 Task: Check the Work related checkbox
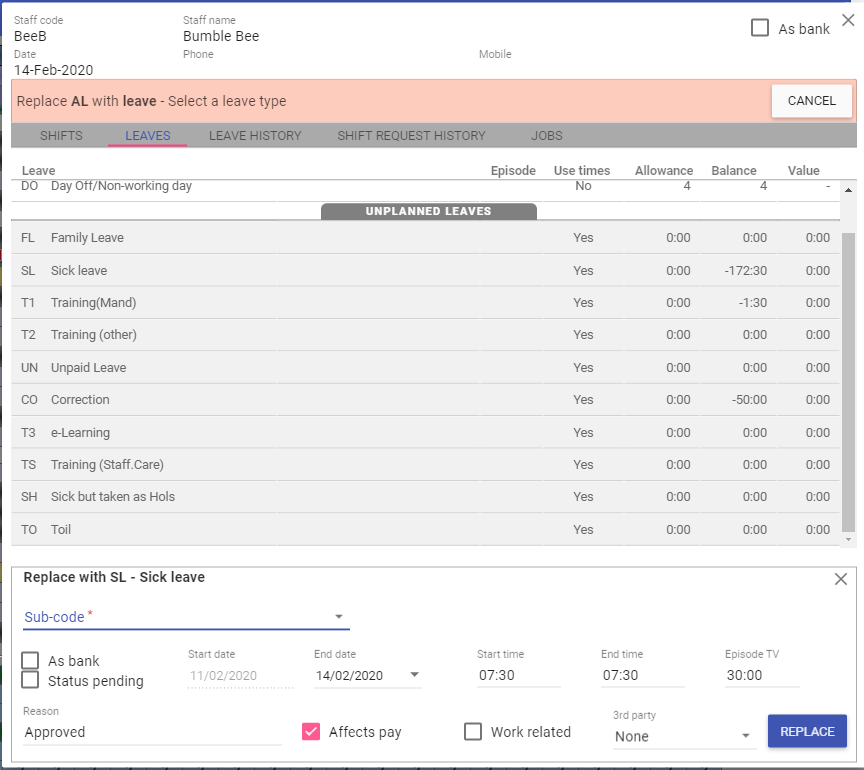pyautogui.click(x=473, y=732)
